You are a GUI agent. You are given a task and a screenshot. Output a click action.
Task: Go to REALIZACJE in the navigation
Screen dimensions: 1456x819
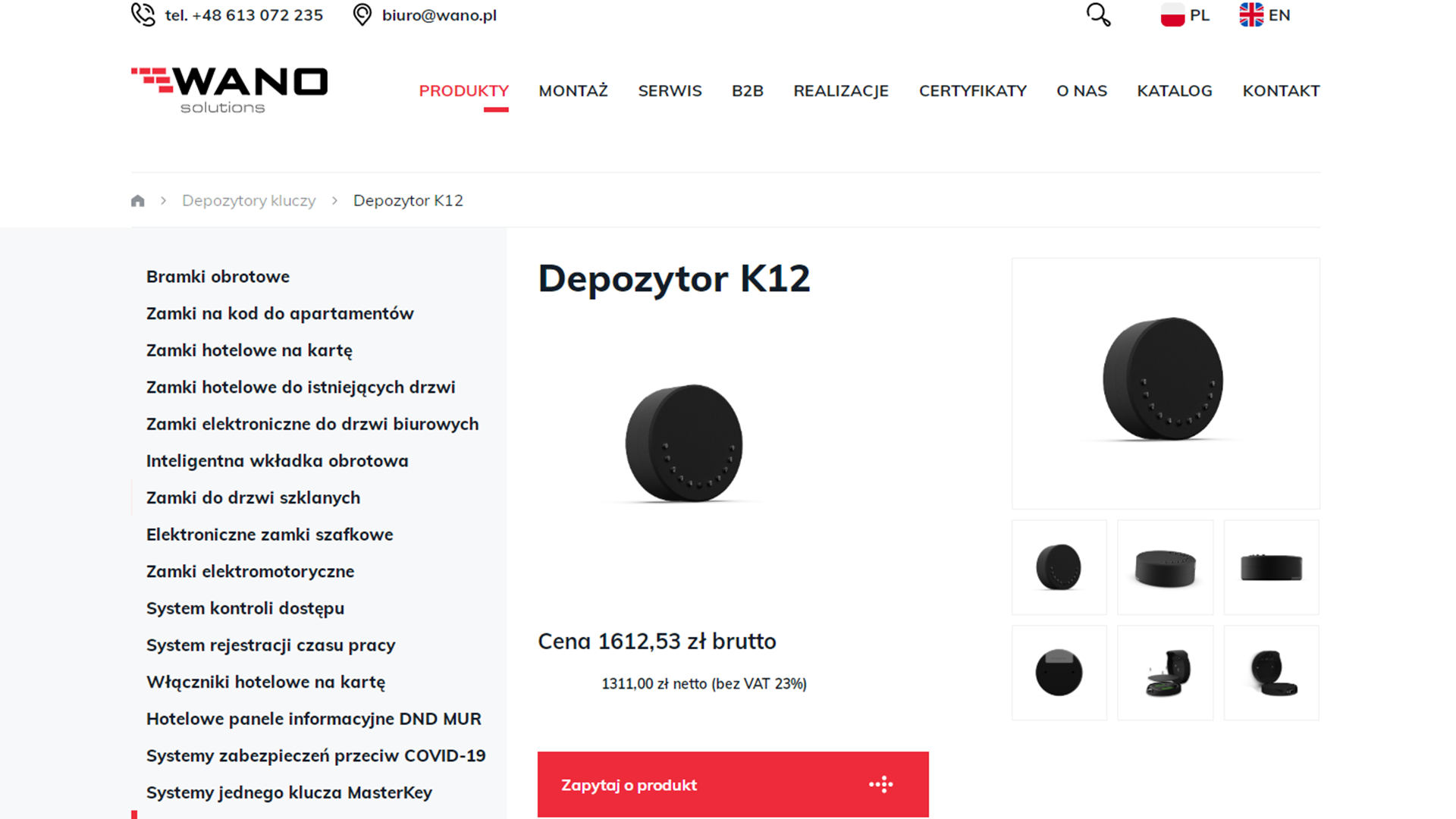coord(841,91)
